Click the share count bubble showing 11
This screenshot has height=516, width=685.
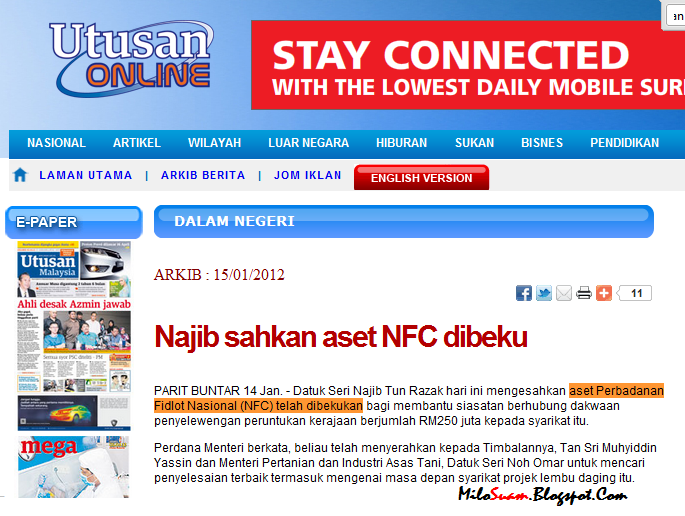click(634, 293)
